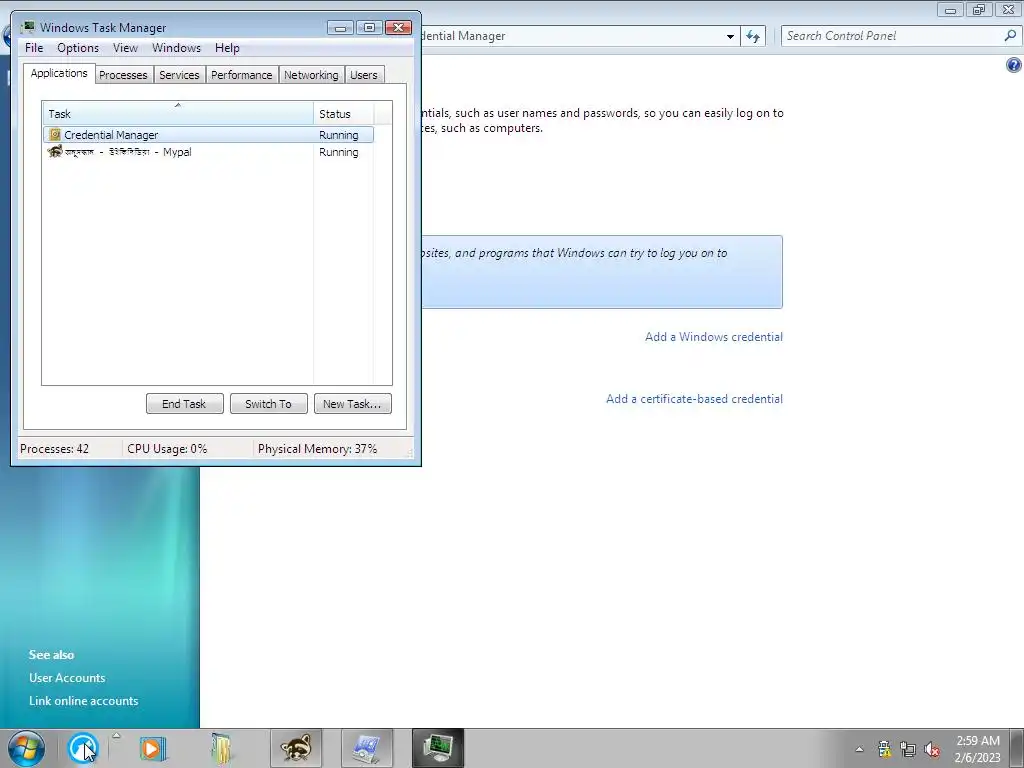Open Control Panel help icon
Screen dimensions: 1024x768
(1014, 65)
